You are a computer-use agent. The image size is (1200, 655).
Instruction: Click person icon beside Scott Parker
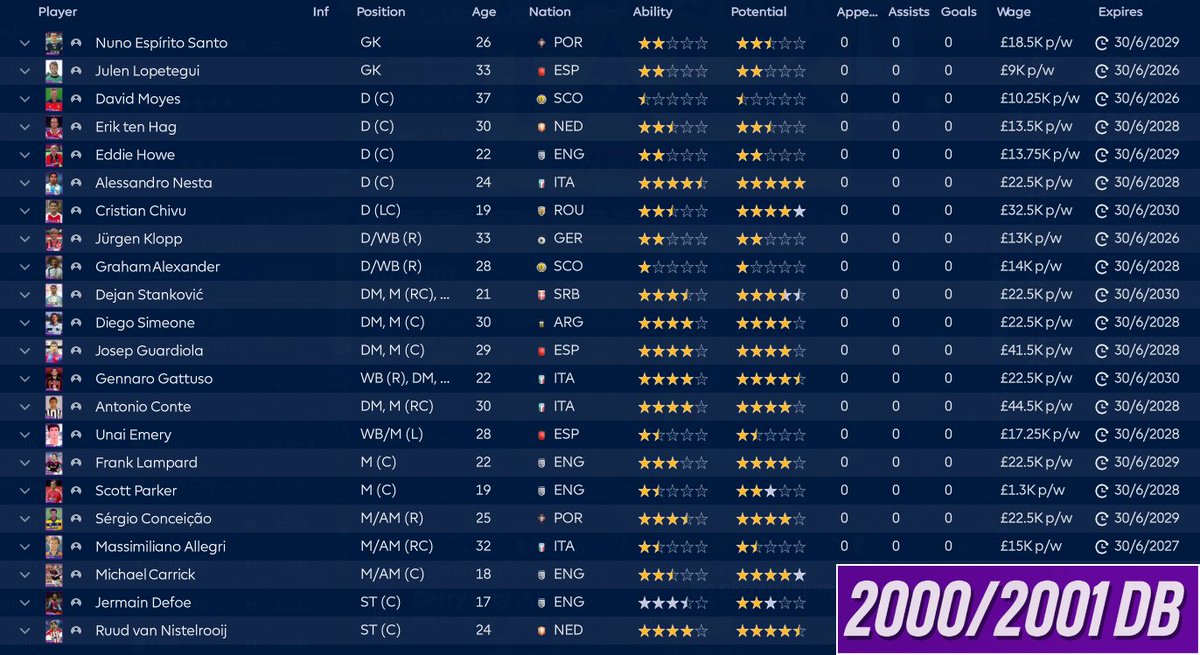point(76,491)
